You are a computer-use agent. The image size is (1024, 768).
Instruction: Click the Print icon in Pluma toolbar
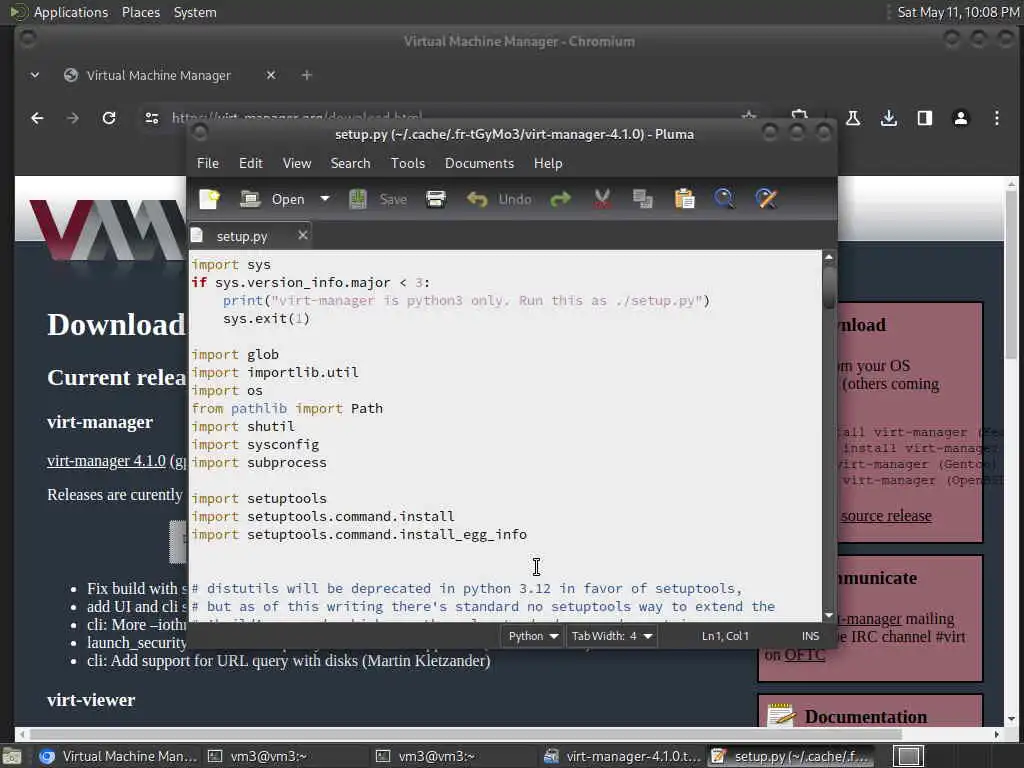[436, 199]
